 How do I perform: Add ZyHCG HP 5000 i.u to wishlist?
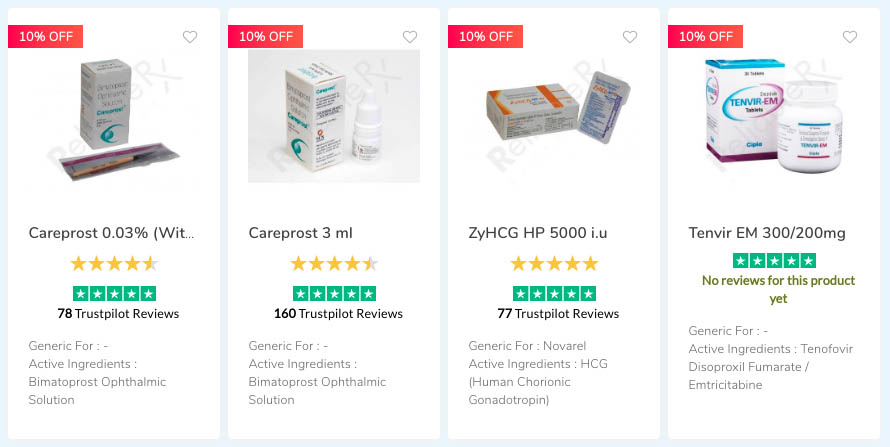(630, 37)
